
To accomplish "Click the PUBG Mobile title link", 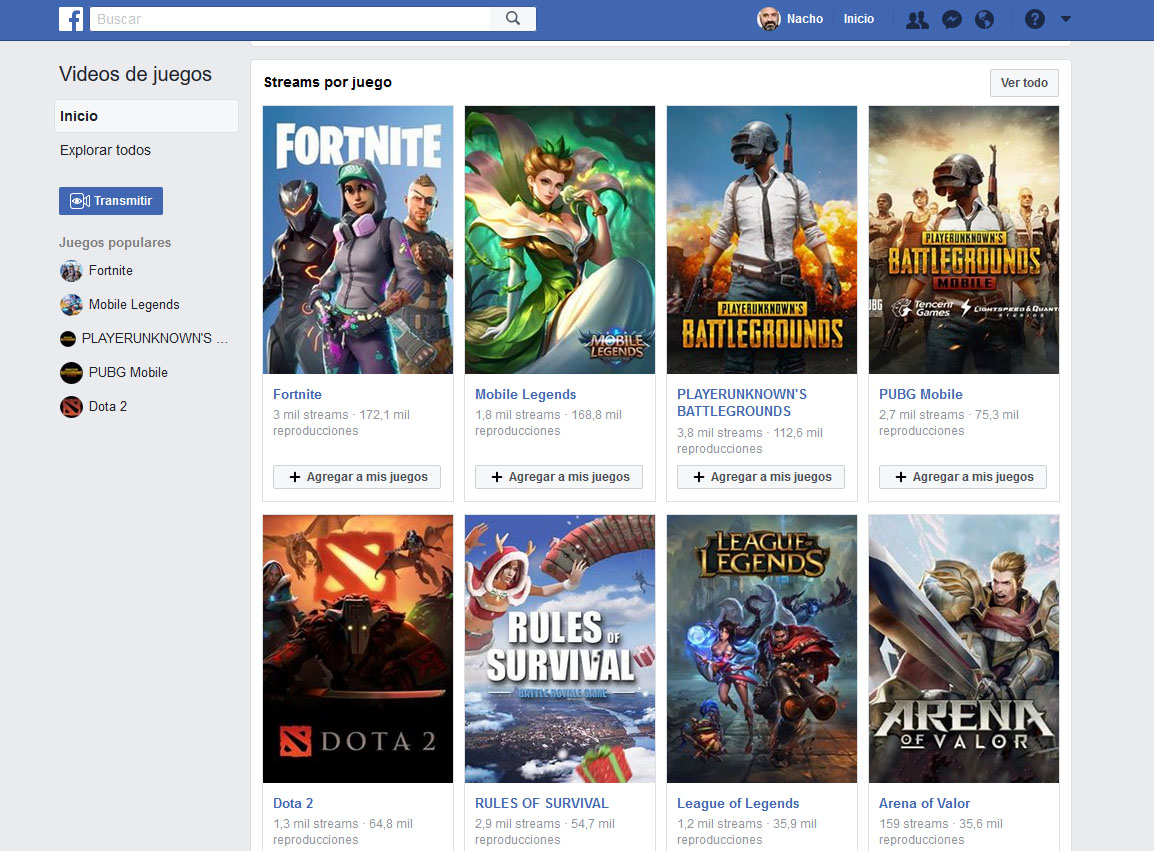I will (x=921, y=395).
